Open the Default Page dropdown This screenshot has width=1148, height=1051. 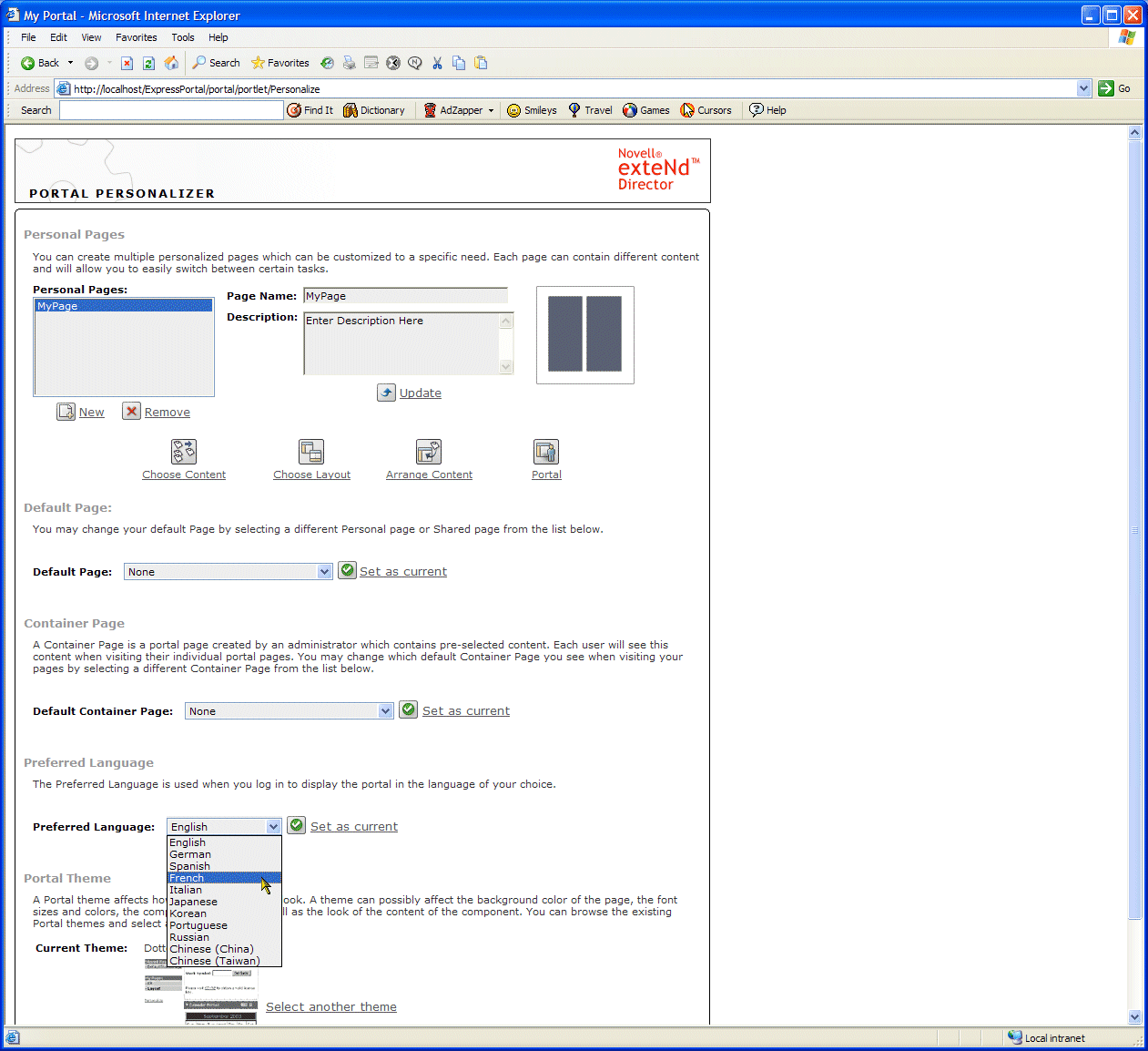[x=229, y=572]
